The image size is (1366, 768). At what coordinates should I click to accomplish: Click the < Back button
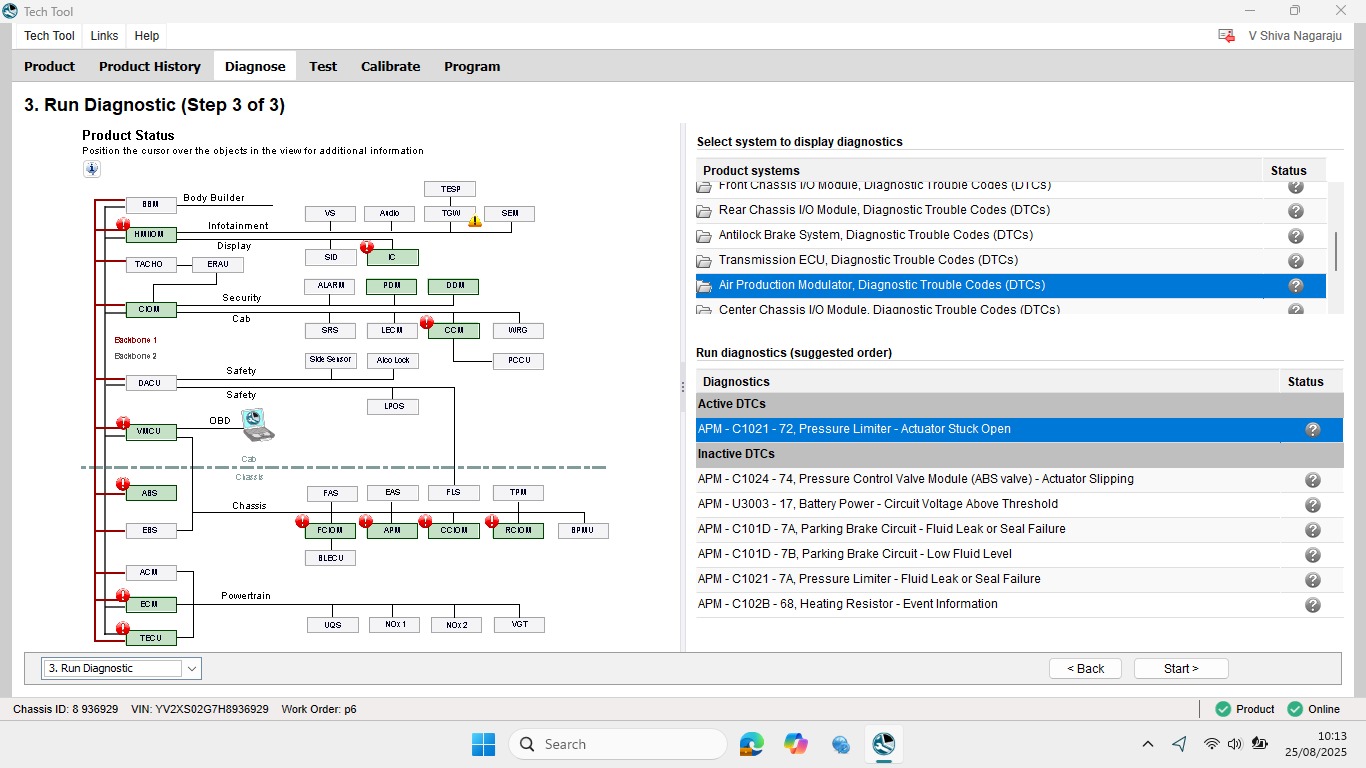(x=1086, y=669)
